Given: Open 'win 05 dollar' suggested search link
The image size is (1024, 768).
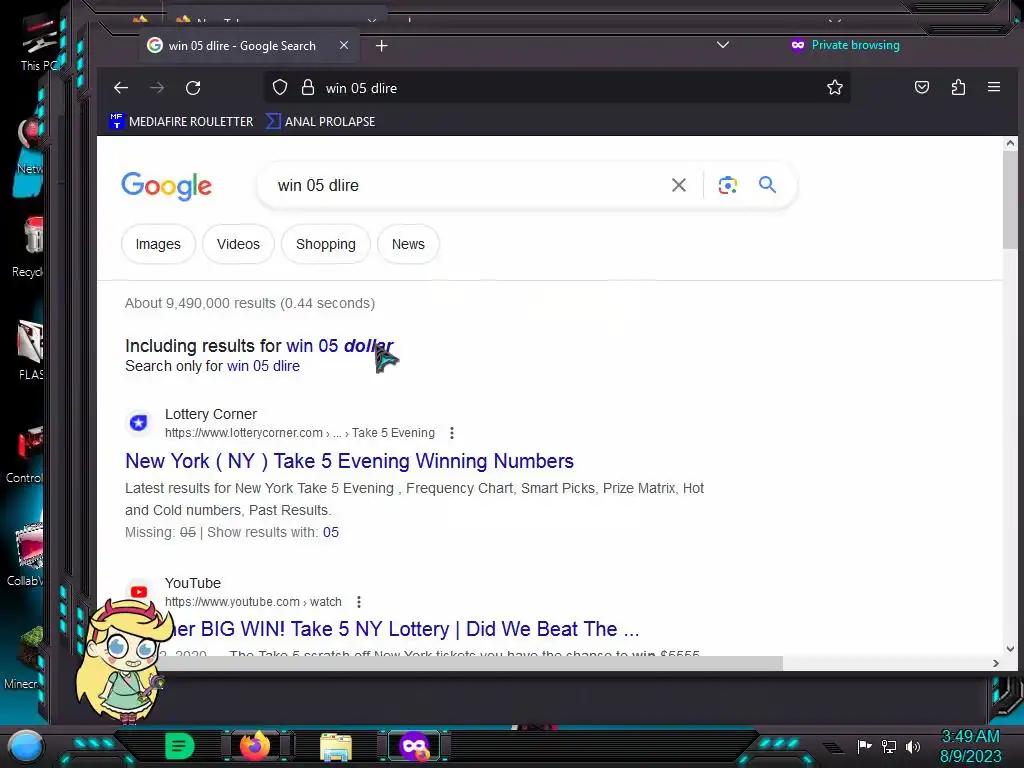Looking at the screenshot, I should point(340,345).
